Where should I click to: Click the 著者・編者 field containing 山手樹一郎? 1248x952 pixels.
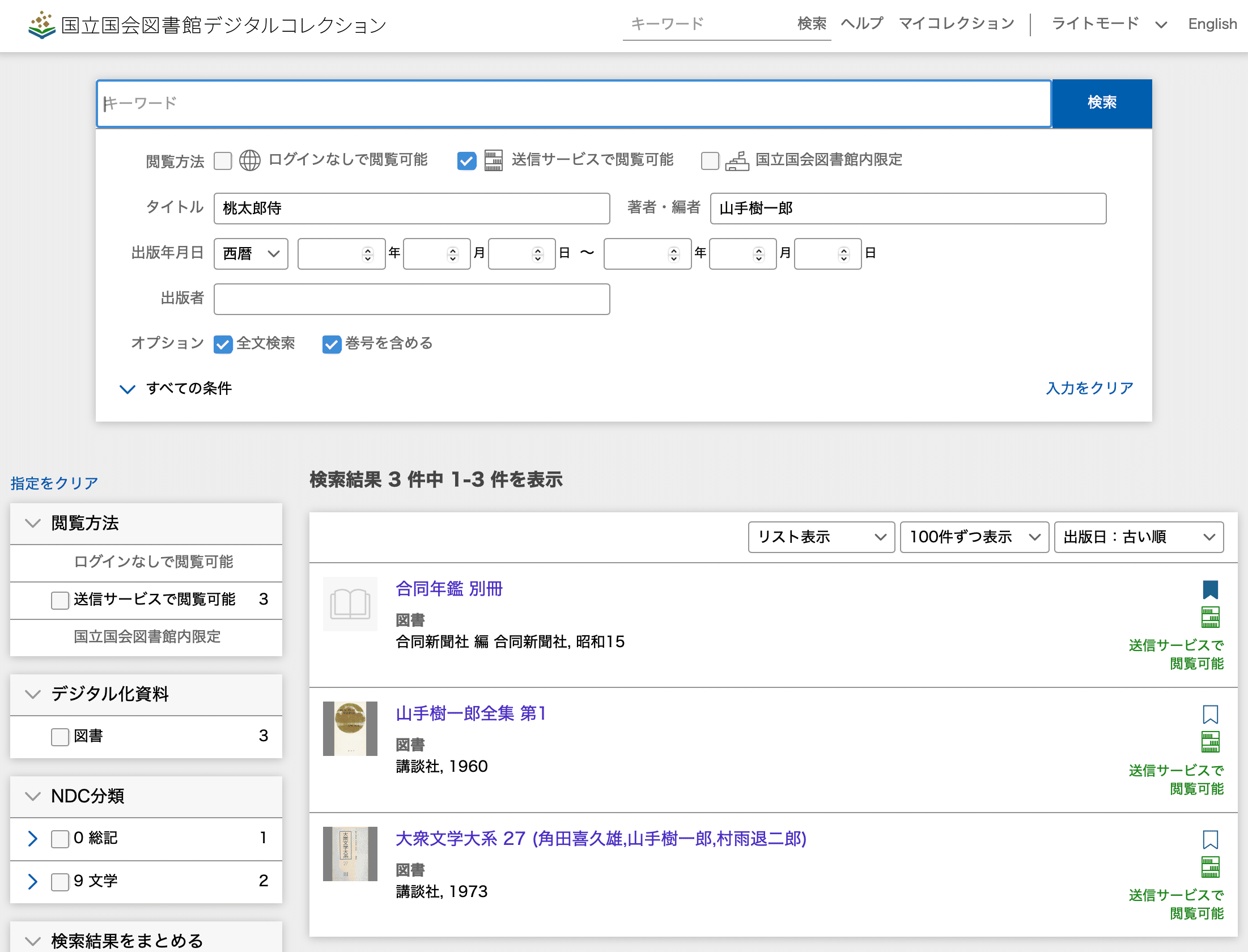point(908,209)
